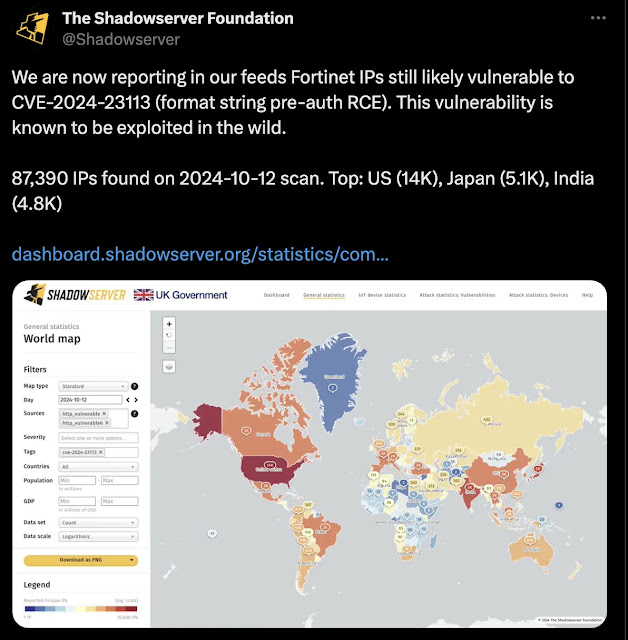Go to next day with right arrow
This screenshot has height=640, width=628.
(136, 400)
